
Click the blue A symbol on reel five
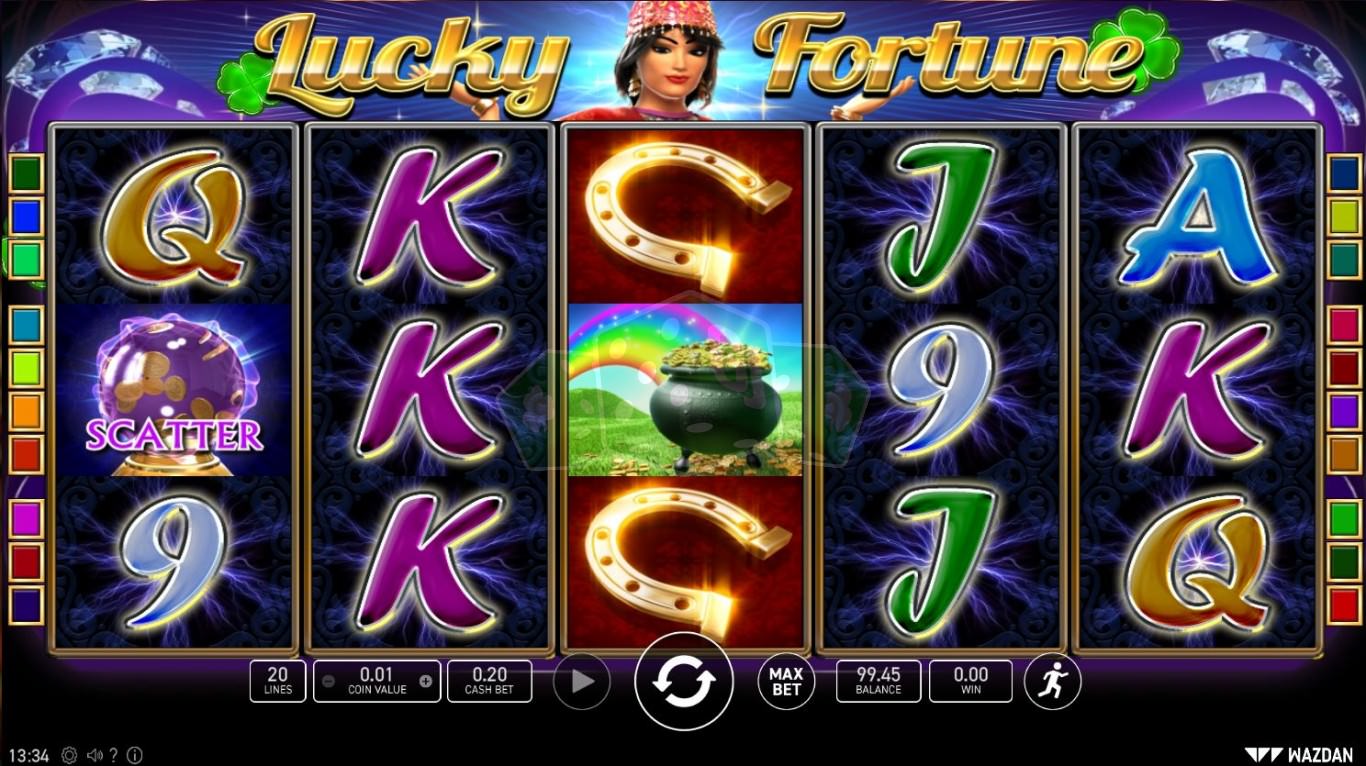(x=1197, y=216)
